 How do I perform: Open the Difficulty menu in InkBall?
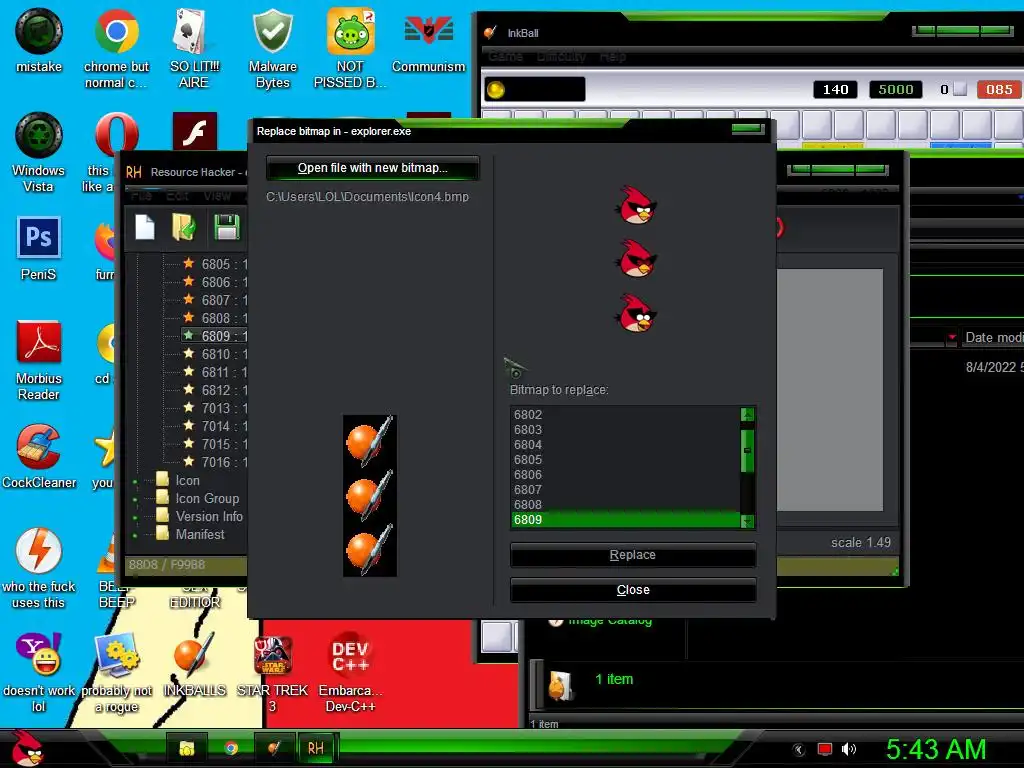pos(561,57)
